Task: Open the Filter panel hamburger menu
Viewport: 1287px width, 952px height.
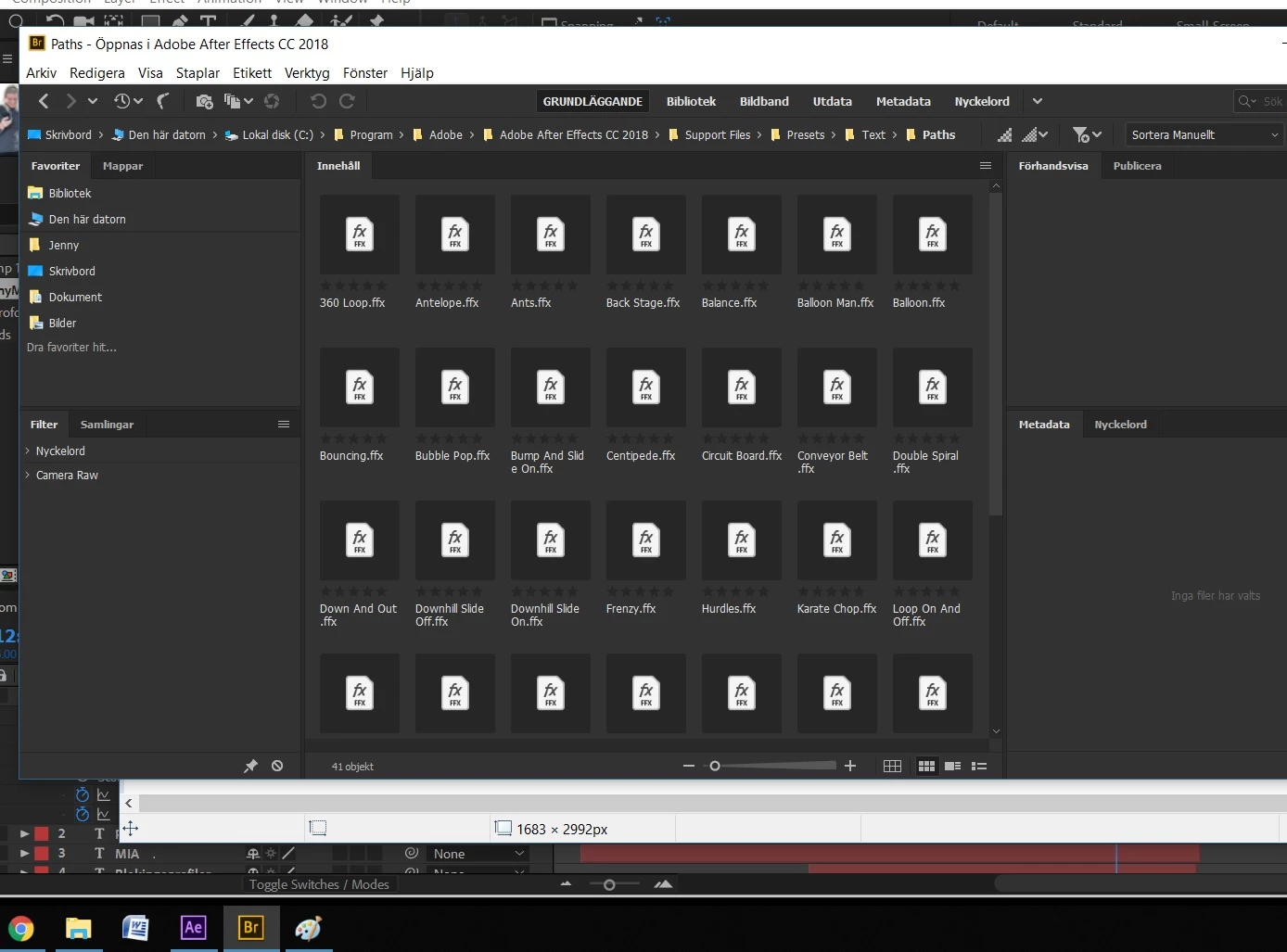Action: pyautogui.click(x=284, y=425)
